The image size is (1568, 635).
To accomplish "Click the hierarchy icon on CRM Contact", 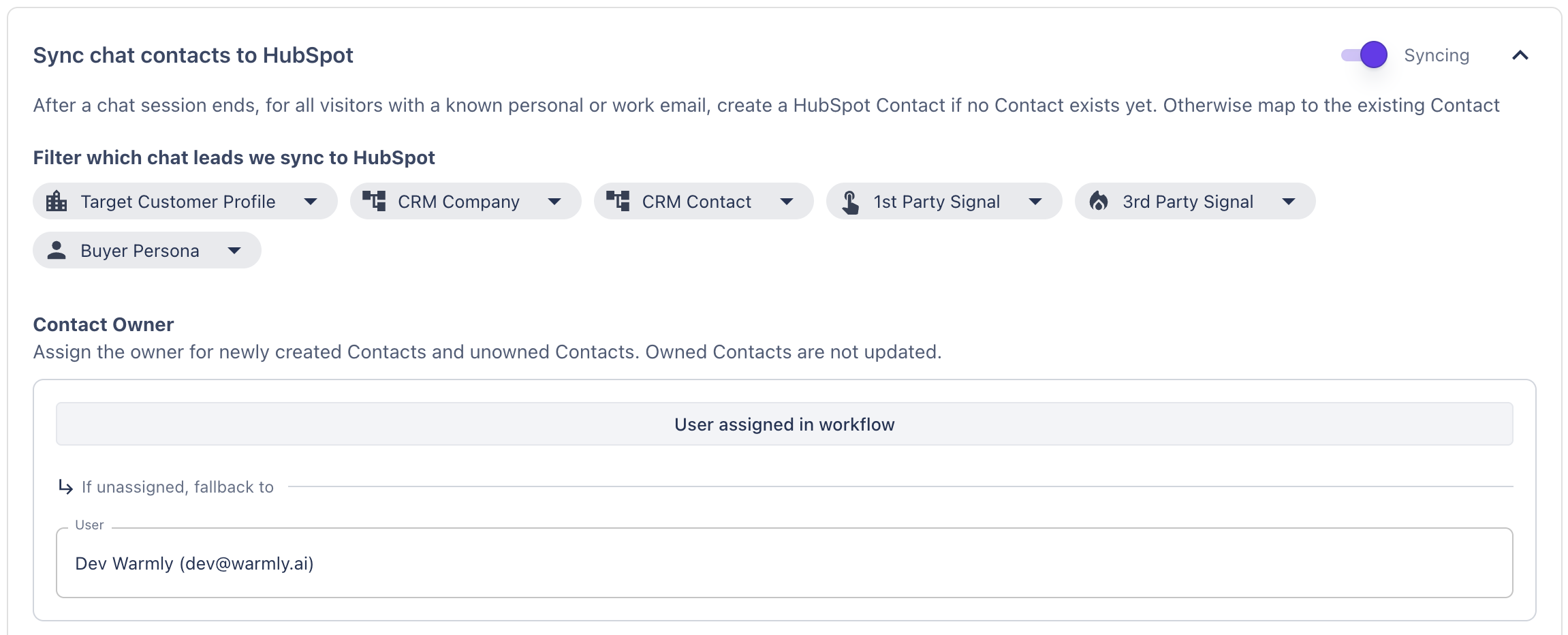I will (618, 201).
